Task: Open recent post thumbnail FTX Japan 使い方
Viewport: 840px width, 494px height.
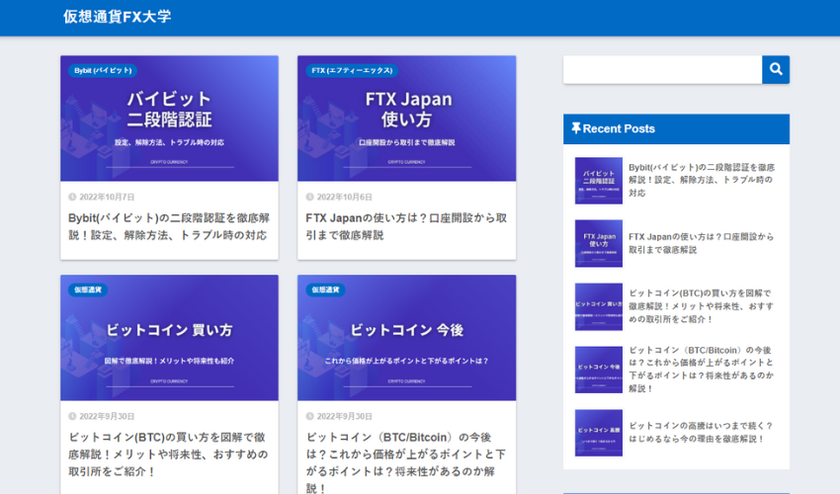Action: pyautogui.click(x=599, y=243)
